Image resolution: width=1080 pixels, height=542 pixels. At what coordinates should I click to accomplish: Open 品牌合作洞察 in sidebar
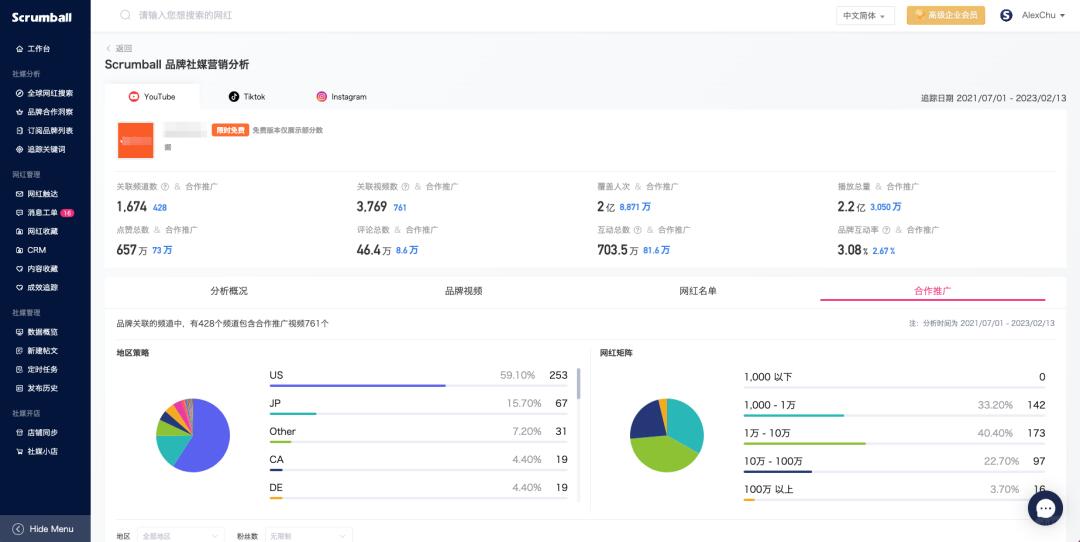click(x=44, y=112)
